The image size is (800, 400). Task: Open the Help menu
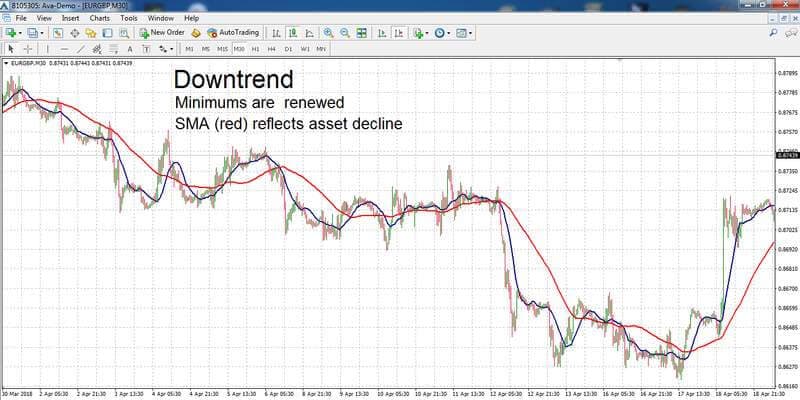[191, 18]
